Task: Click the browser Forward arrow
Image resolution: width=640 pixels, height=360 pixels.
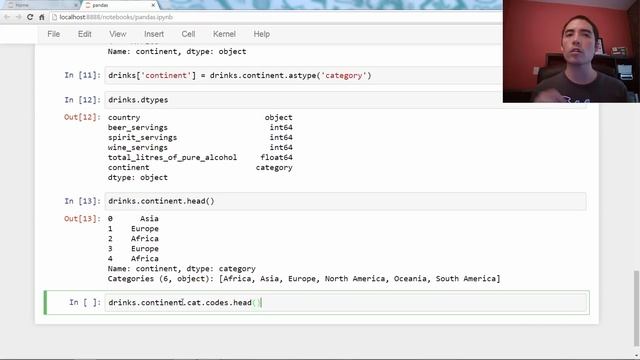Action: (18, 17)
